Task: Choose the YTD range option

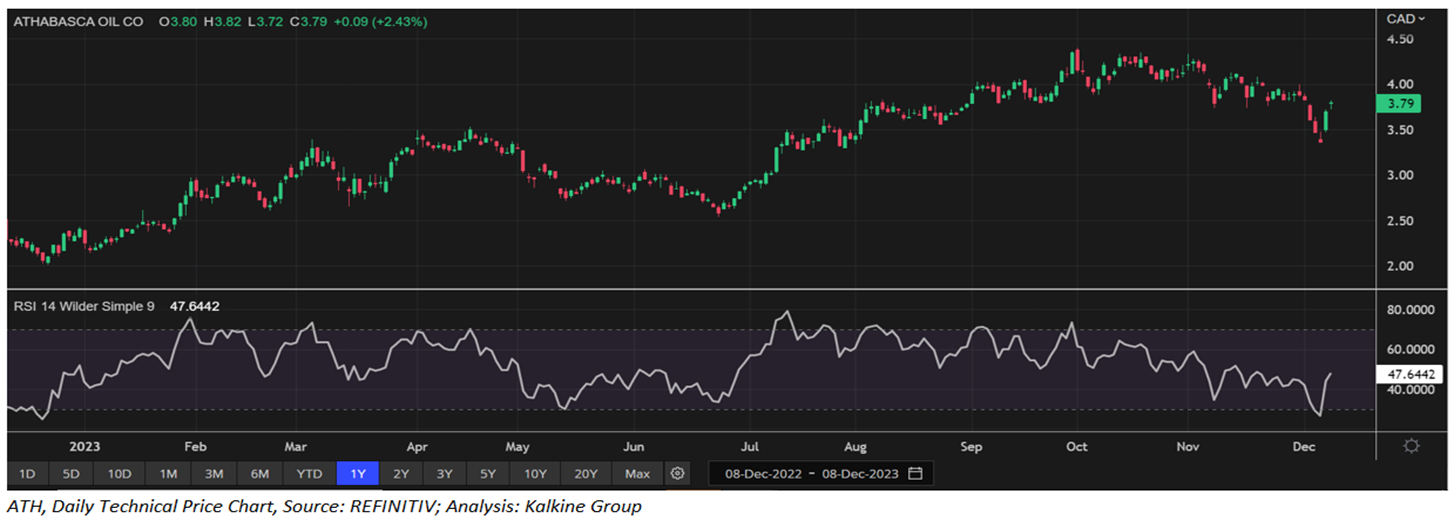Action: coord(309,473)
